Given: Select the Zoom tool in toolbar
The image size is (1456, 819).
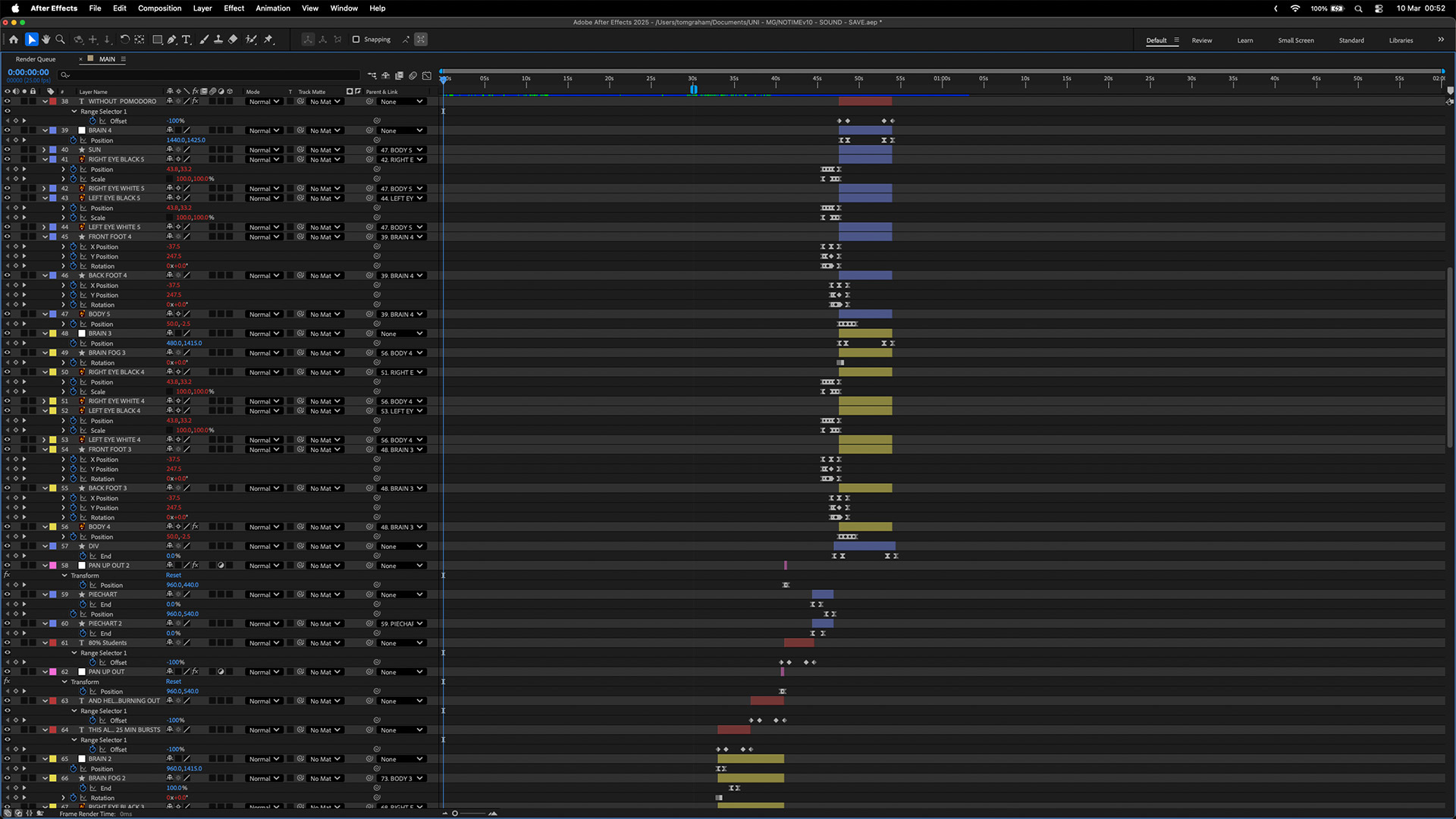Looking at the screenshot, I should pos(60,39).
